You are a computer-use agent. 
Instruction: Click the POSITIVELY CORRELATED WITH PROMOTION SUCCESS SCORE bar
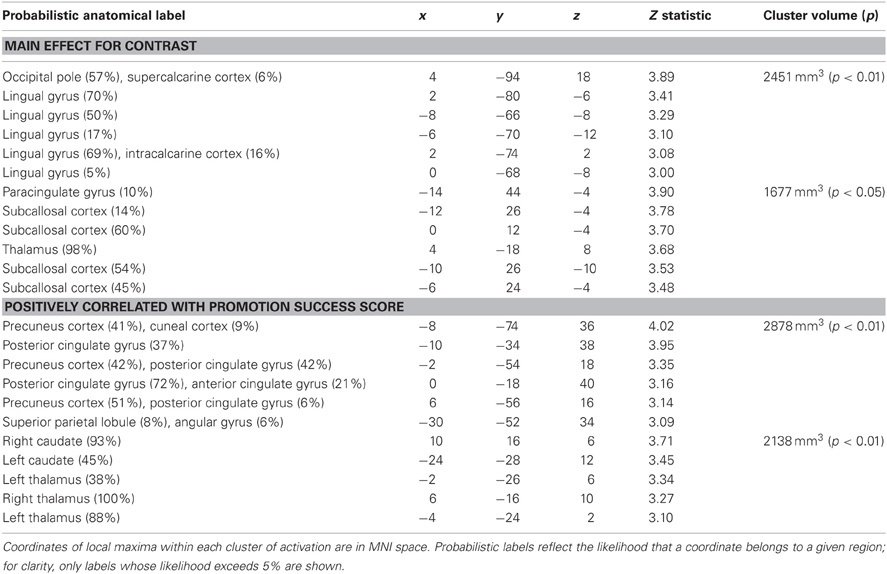click(444, 307)
